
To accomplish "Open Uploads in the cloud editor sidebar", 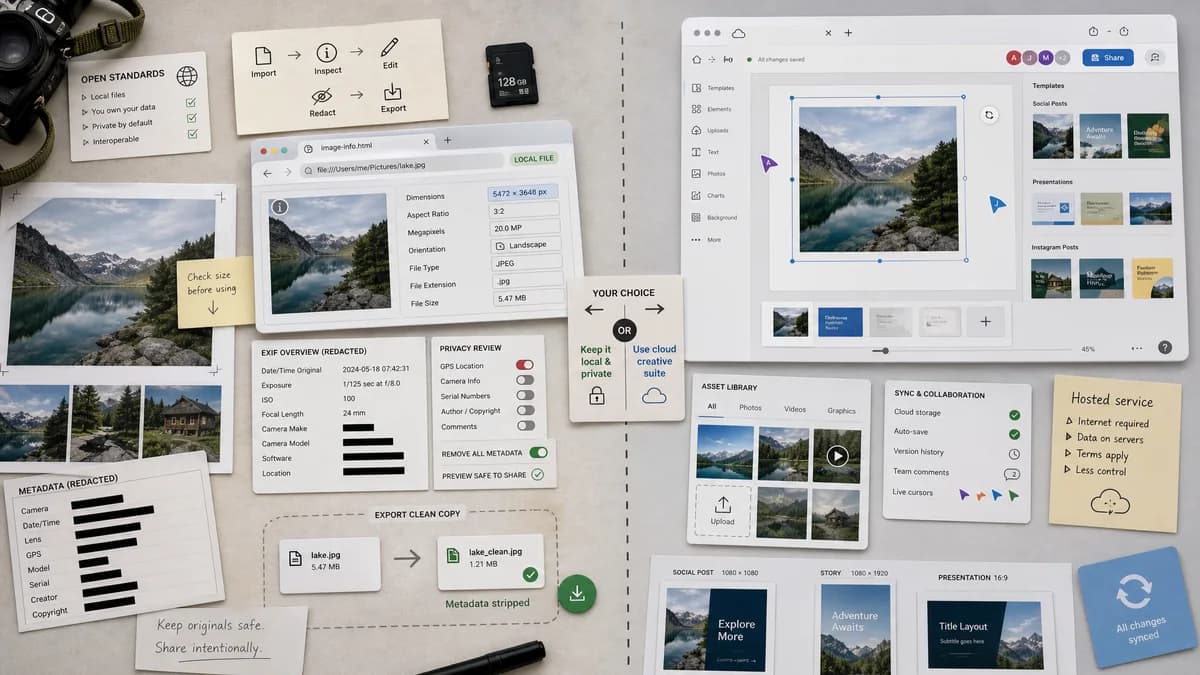I will coord(711,131).
